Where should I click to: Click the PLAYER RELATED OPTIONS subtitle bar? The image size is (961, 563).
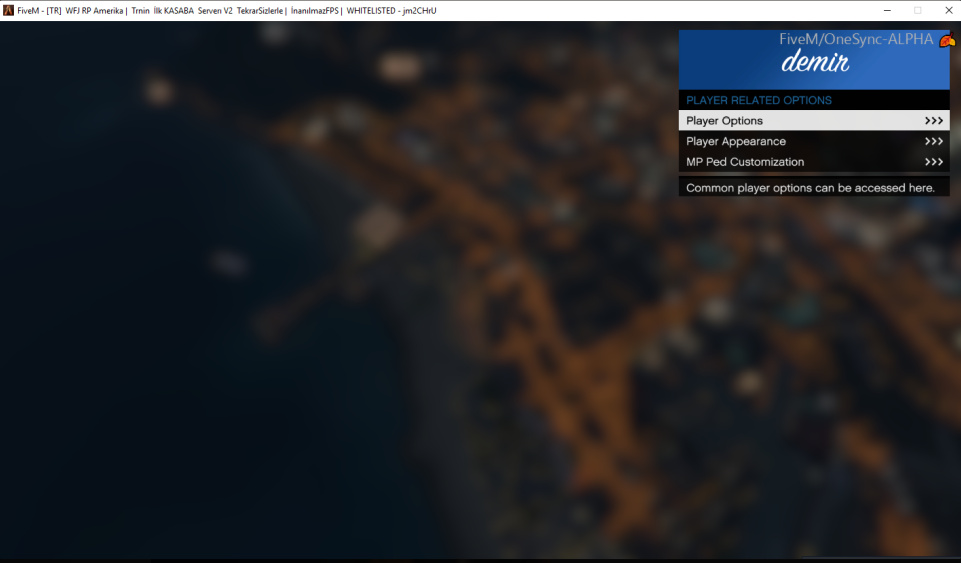[814, 100]
